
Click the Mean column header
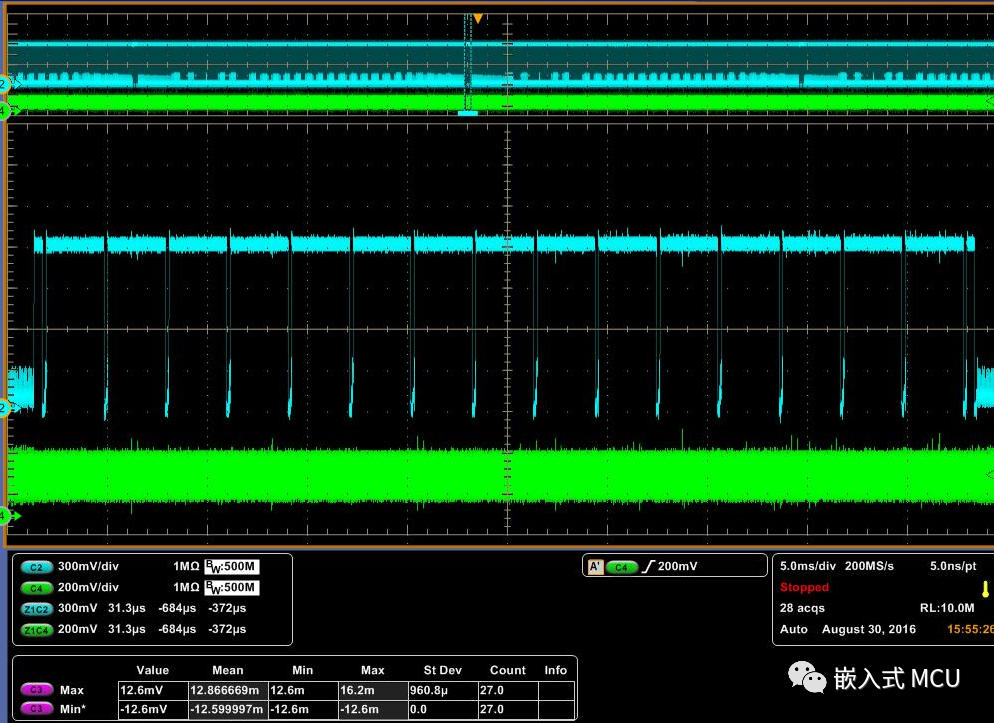(228, 670)
